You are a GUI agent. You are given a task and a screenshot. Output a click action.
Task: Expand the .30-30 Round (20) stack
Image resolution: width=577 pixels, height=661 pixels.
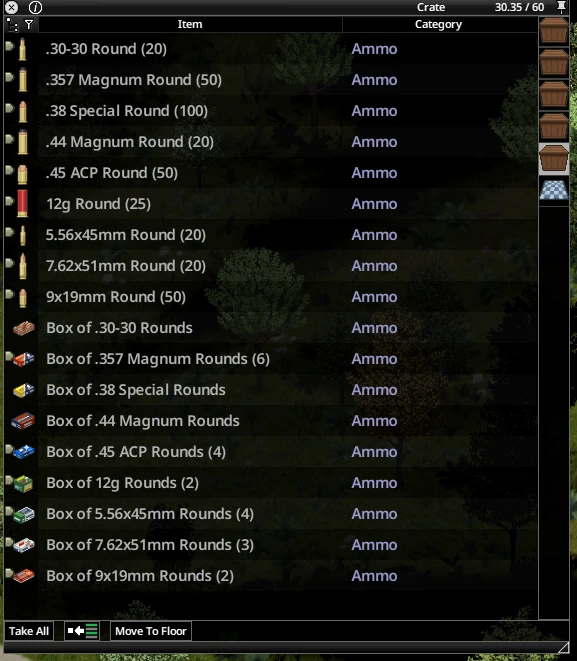9,46
